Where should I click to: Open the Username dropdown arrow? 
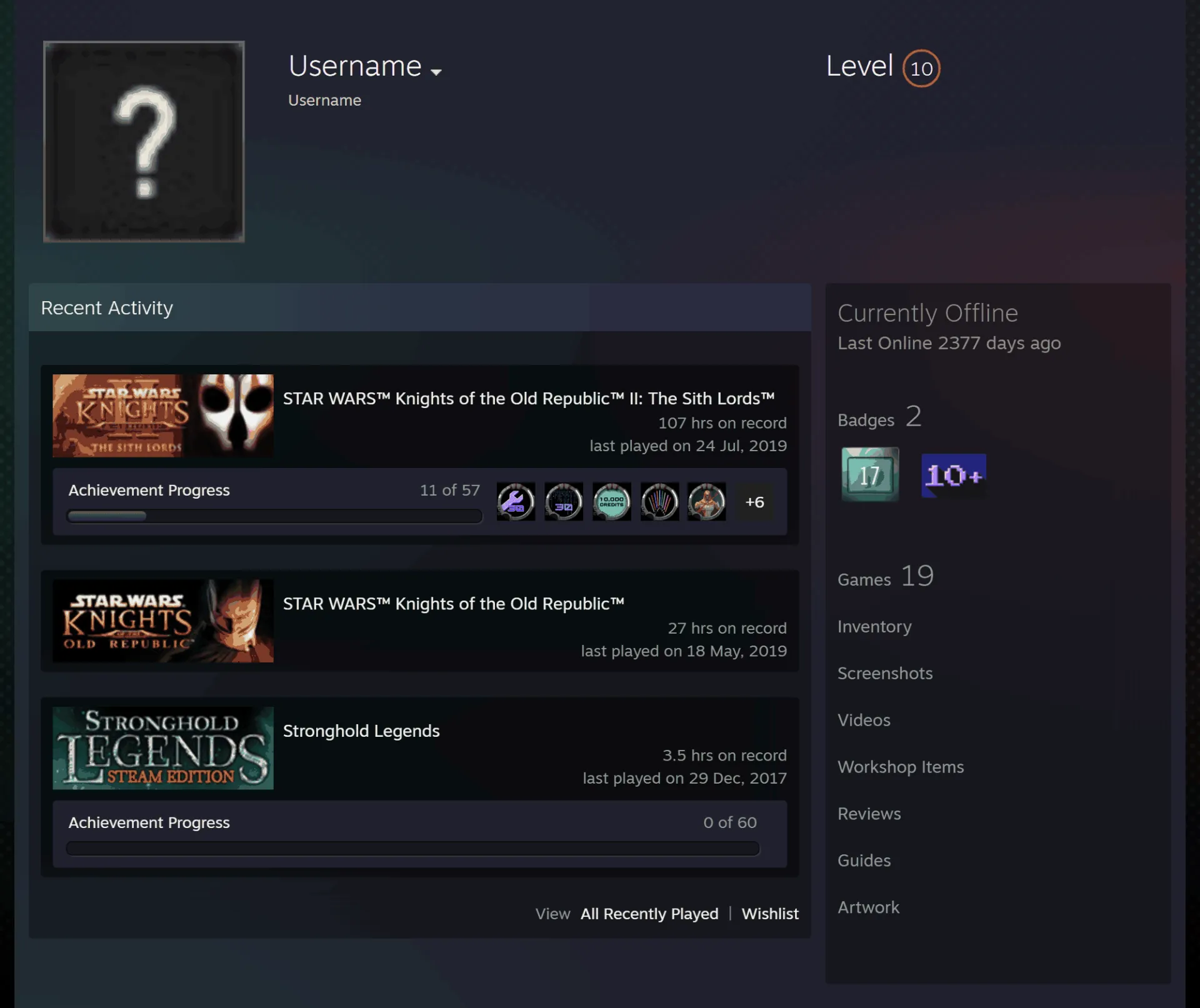(x=436, y=72)
